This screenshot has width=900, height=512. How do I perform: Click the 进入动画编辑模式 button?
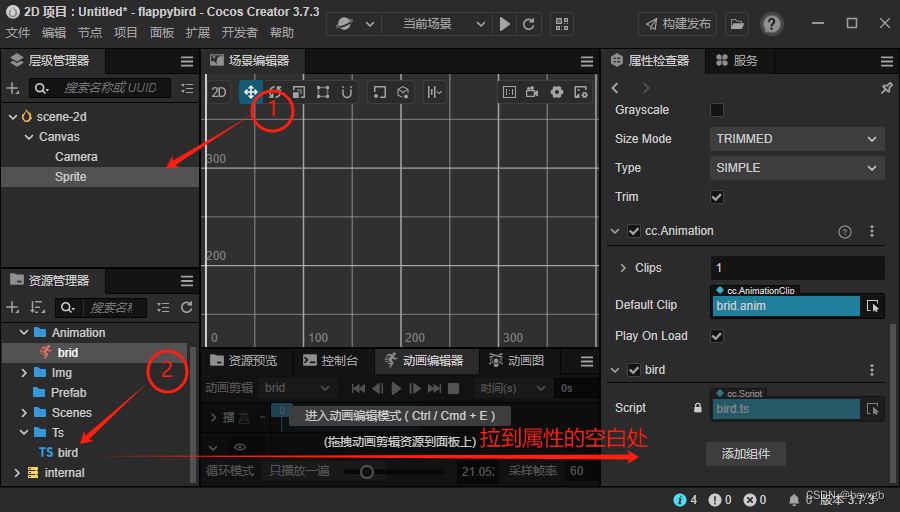click(399, 416)
